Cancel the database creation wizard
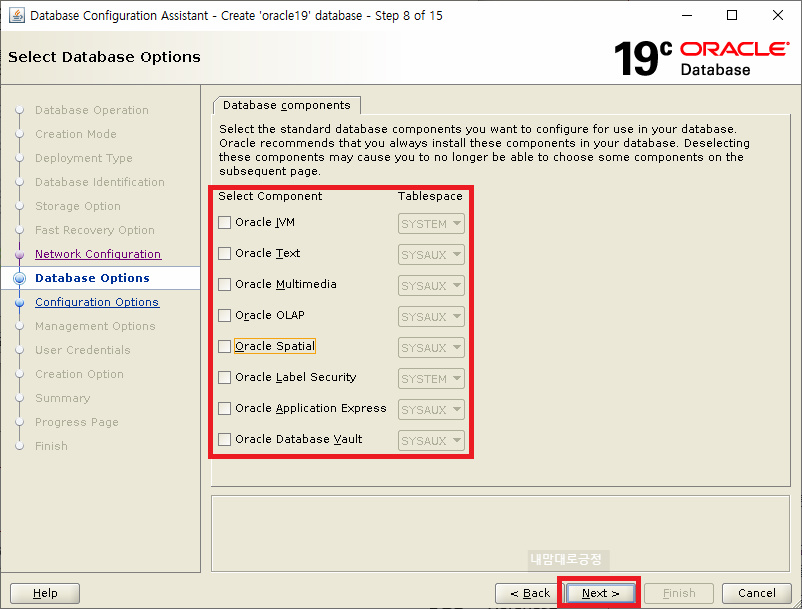 756,593
